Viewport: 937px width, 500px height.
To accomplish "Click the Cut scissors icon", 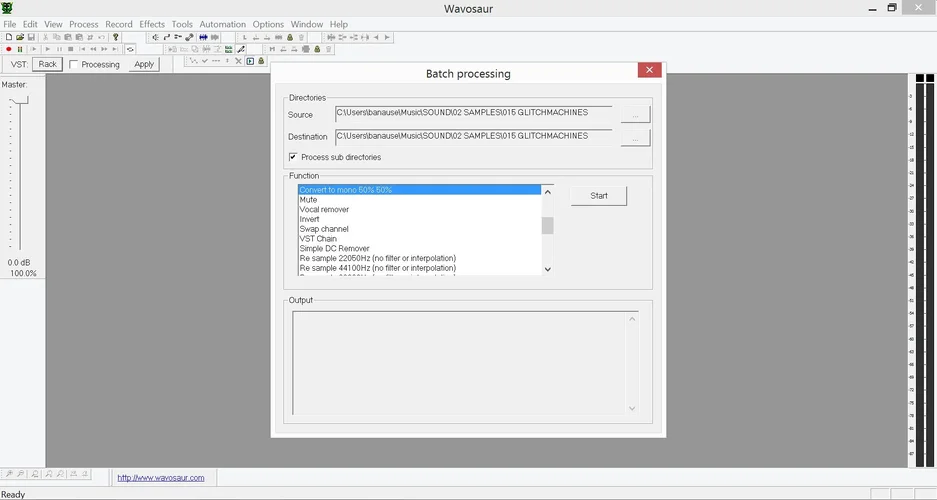I will [45, 37].
